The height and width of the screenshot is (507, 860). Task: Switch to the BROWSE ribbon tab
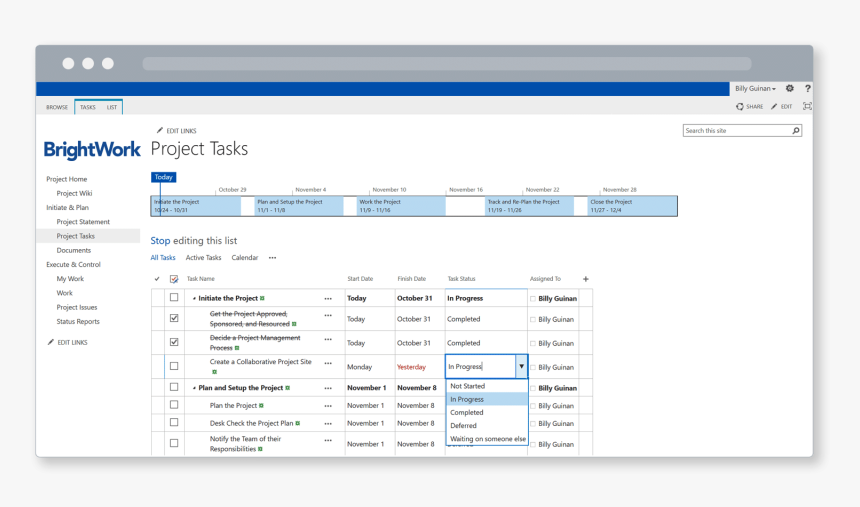57,107
